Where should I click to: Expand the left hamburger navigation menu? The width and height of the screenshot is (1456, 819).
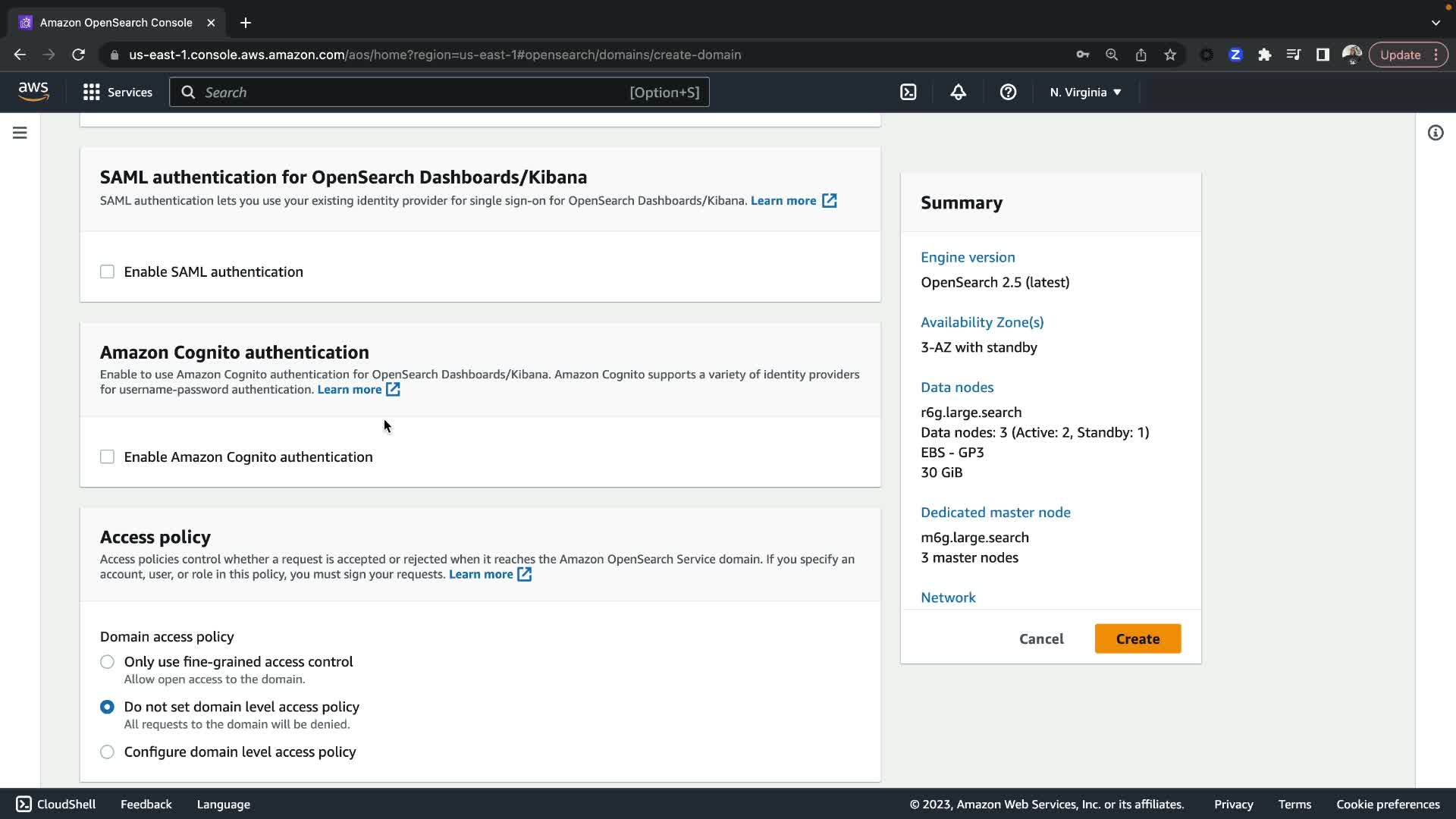click(20, 133)
